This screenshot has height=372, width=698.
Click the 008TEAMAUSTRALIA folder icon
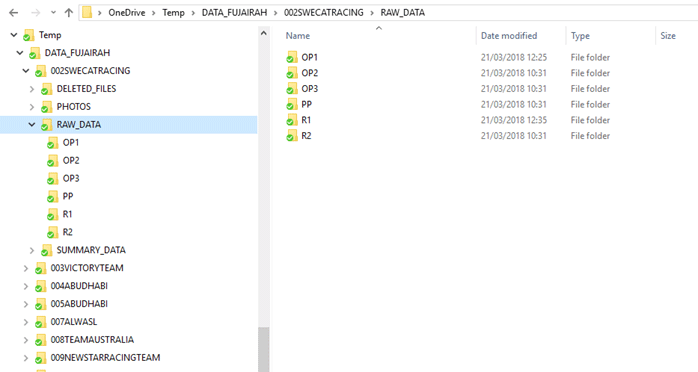(x=41, y=340)
